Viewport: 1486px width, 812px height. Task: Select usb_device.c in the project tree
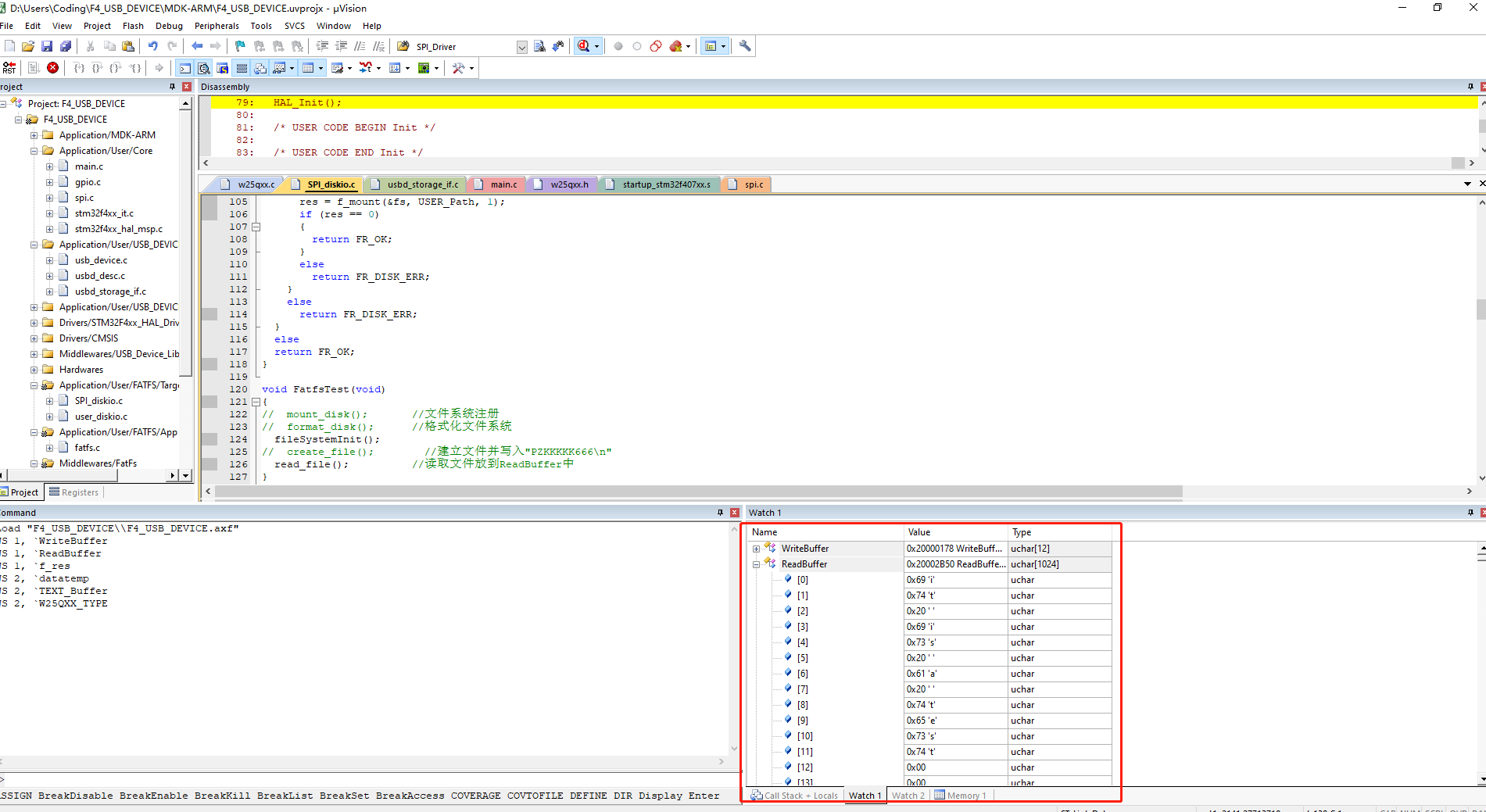[101, 260]
